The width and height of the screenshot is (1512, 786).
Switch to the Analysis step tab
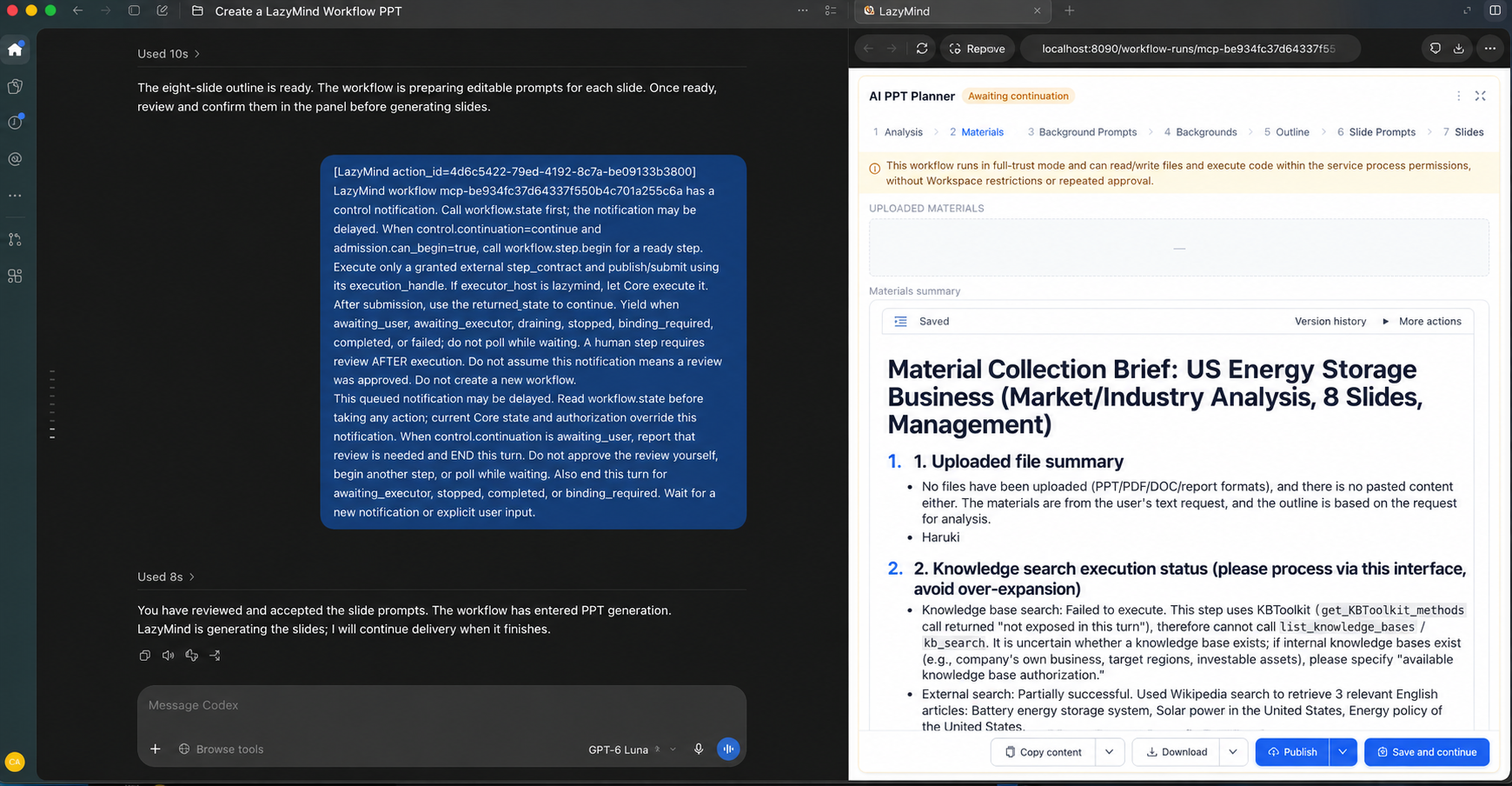point(898,132)
